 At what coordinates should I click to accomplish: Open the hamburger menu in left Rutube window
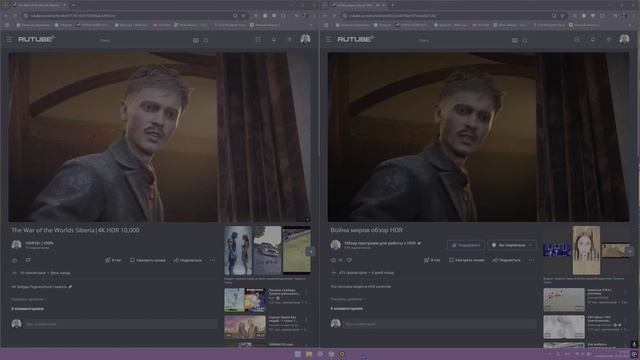[x=9, y=39]
